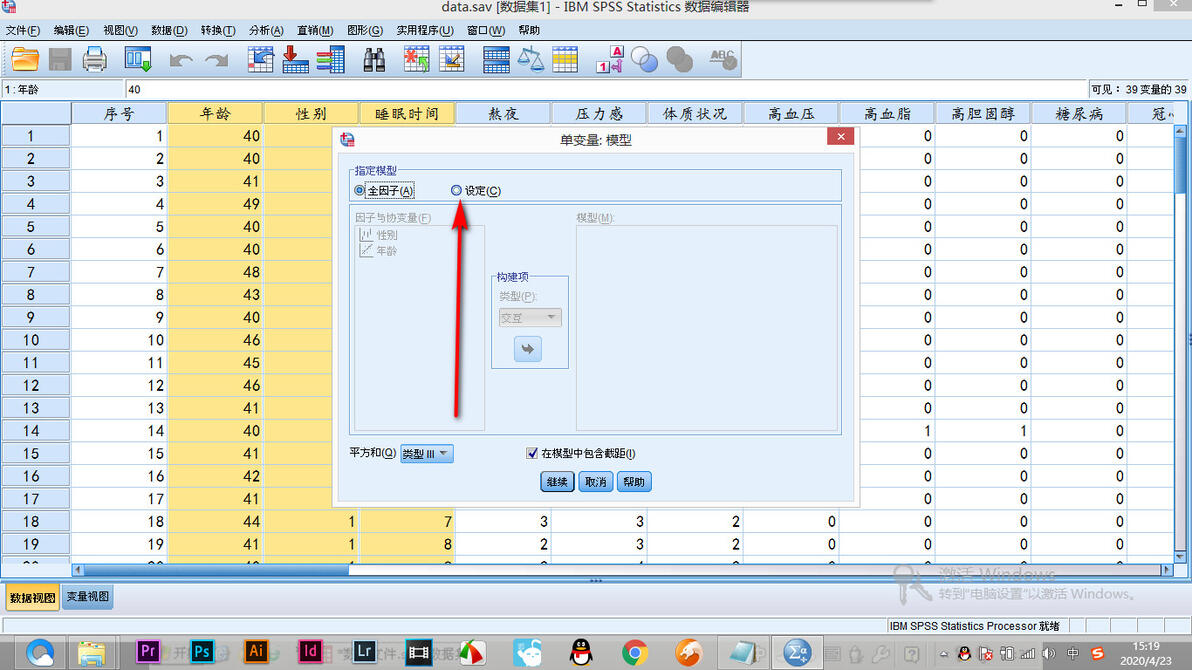This screenshot has height=670, width=1192.
Task: Click the Redo arrow icon
Action: coord(217,60)
